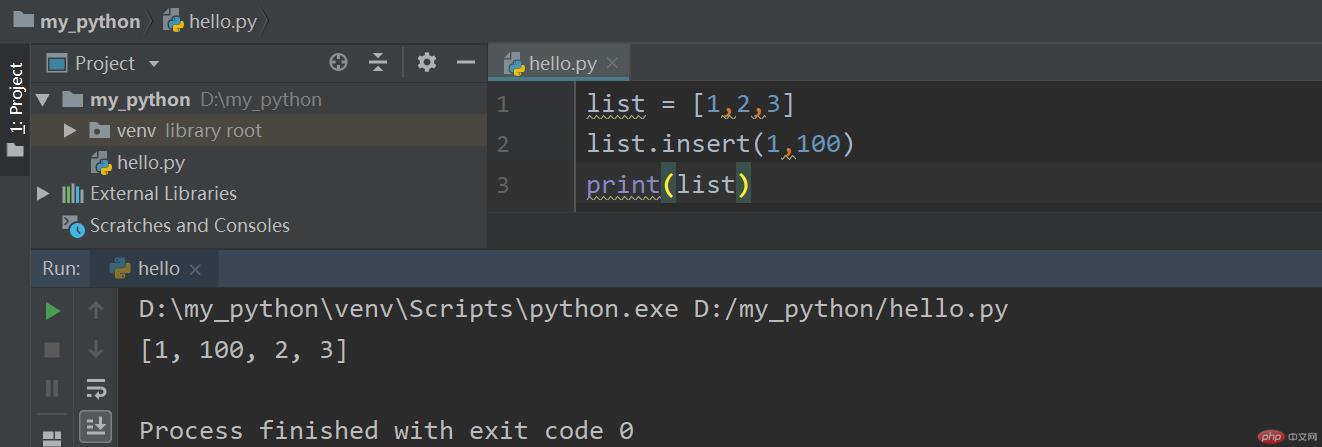Click the Scratches and Consoles icon
1322x447 pixels.
[73, 226]
